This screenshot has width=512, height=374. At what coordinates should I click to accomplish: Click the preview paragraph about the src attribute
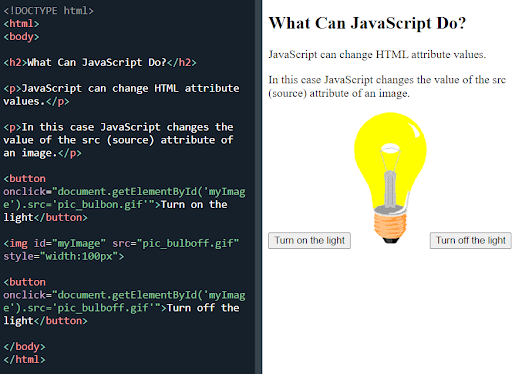tap(387, 86)
